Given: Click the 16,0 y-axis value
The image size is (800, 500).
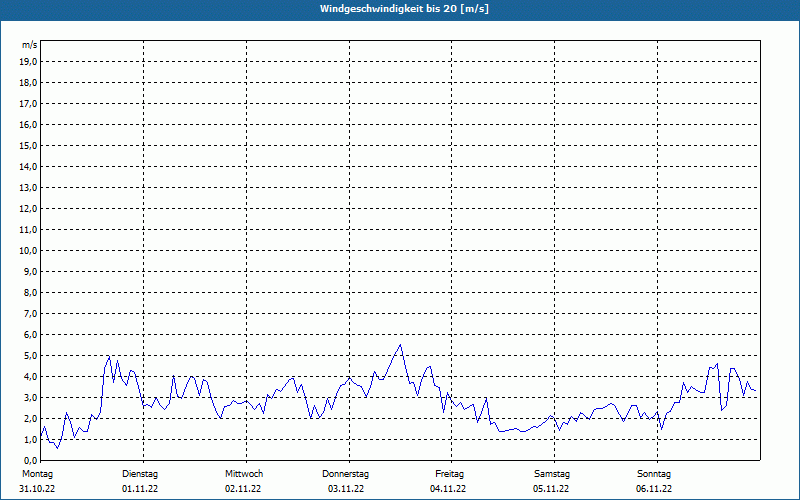Looking at the screenshot, I should (28, 124).
